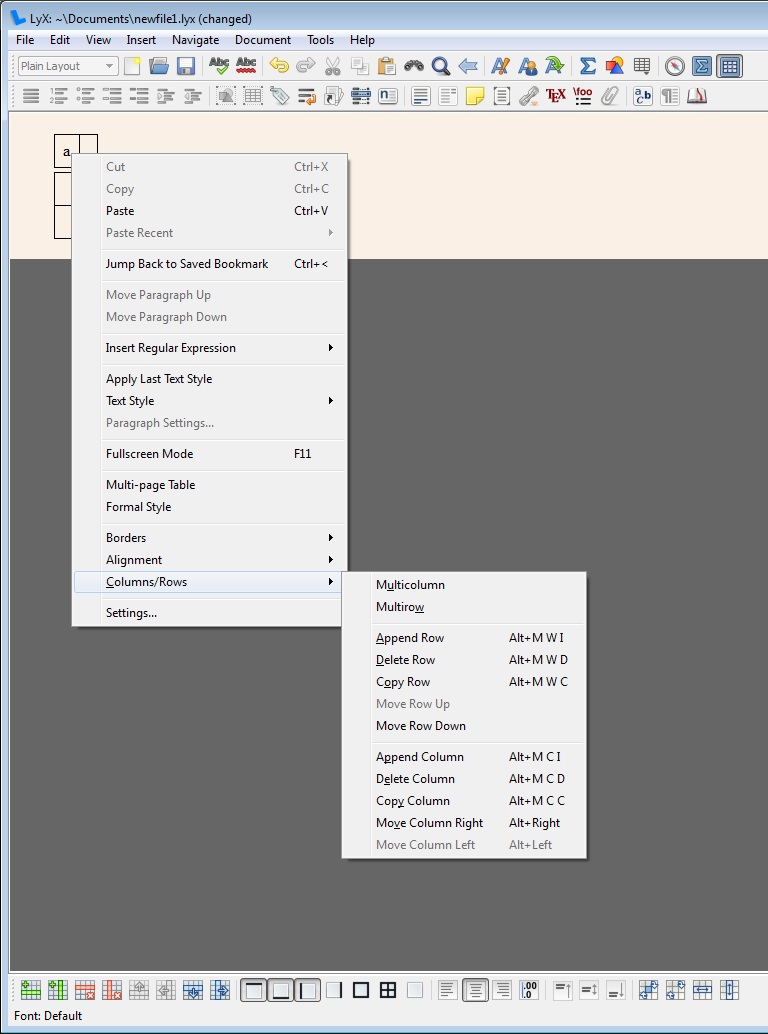Open advanced find magnifier icon

tap(440, 66)
